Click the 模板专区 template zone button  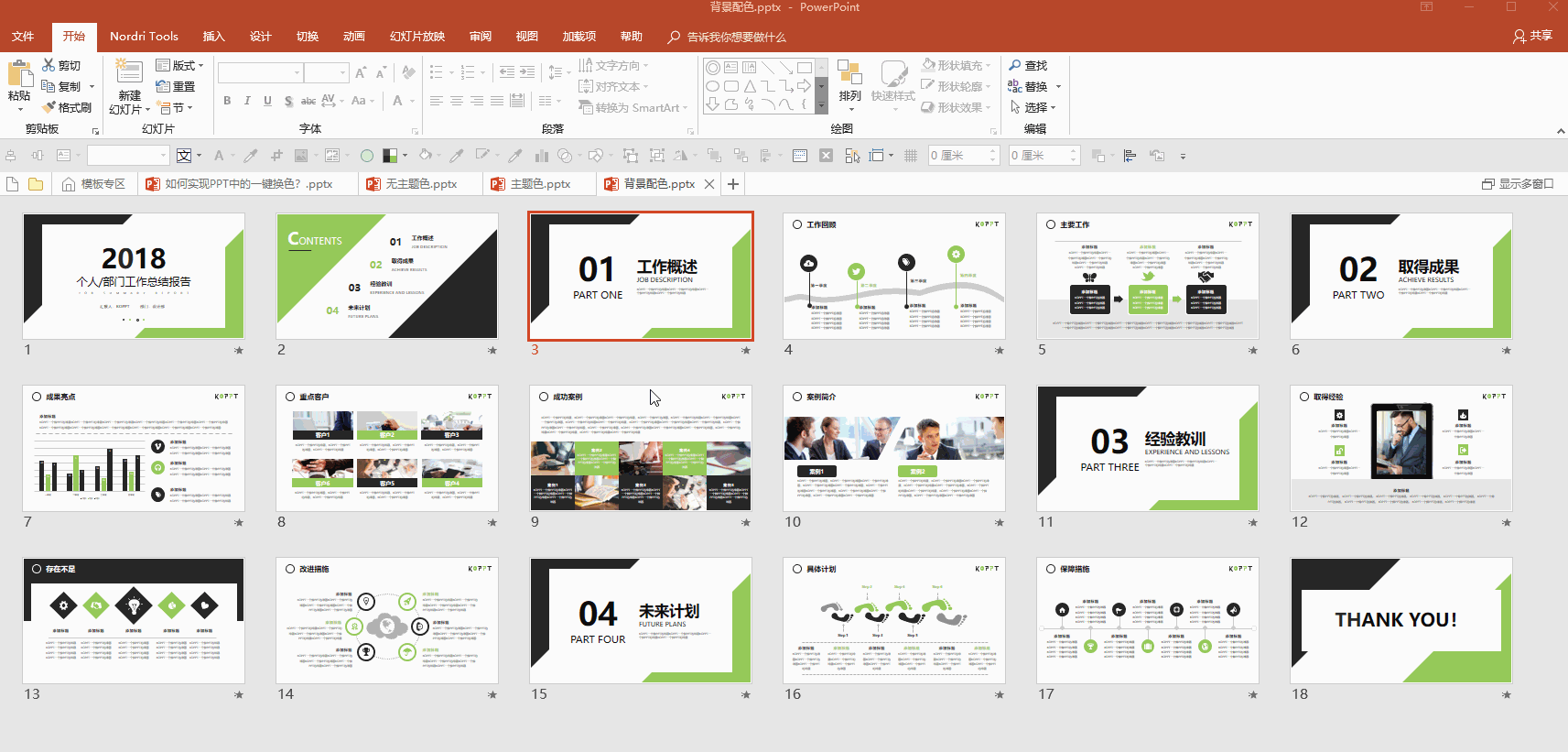pyautogui.click(x=94, y=184)
